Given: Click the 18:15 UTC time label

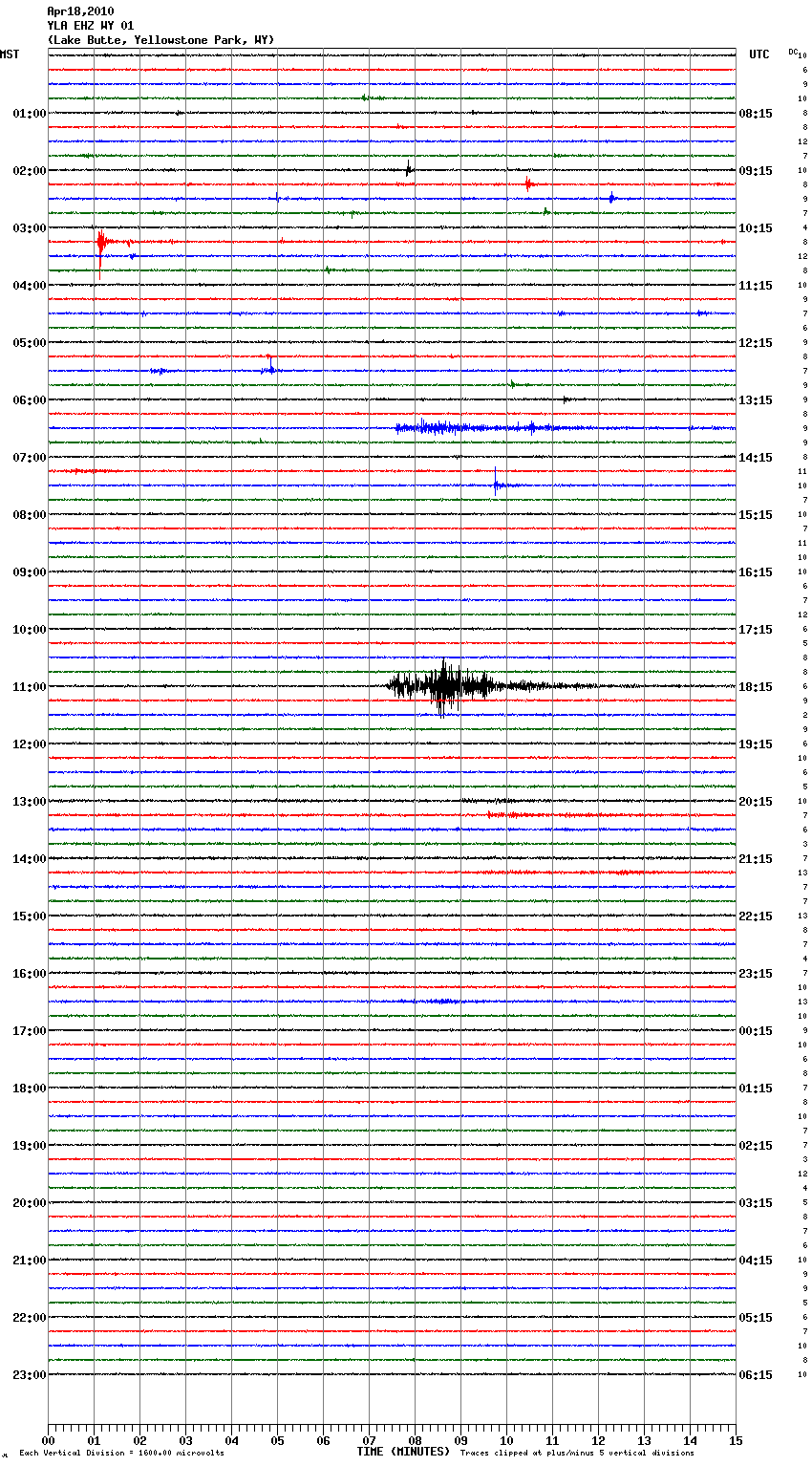Looking at the screenshot, I should tap(756, 687).
